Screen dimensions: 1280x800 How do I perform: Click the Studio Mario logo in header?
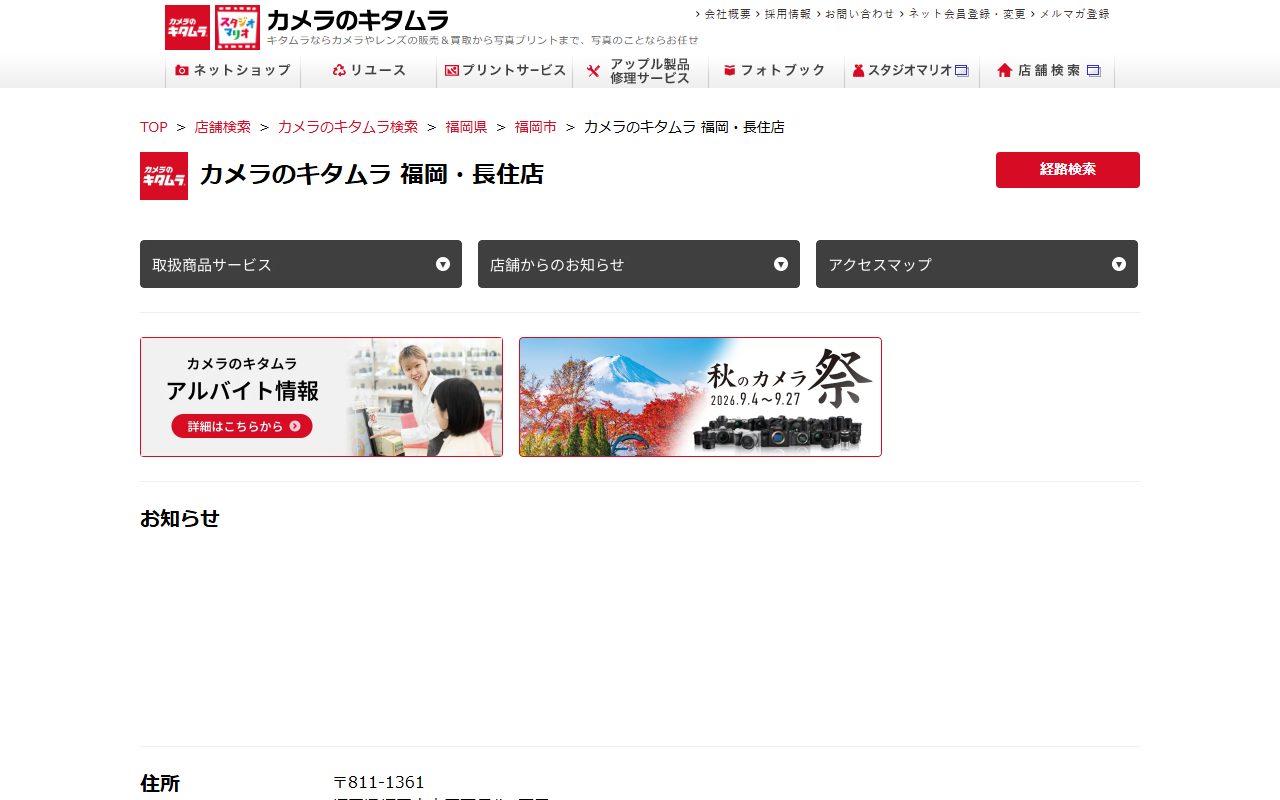(237, 27)
